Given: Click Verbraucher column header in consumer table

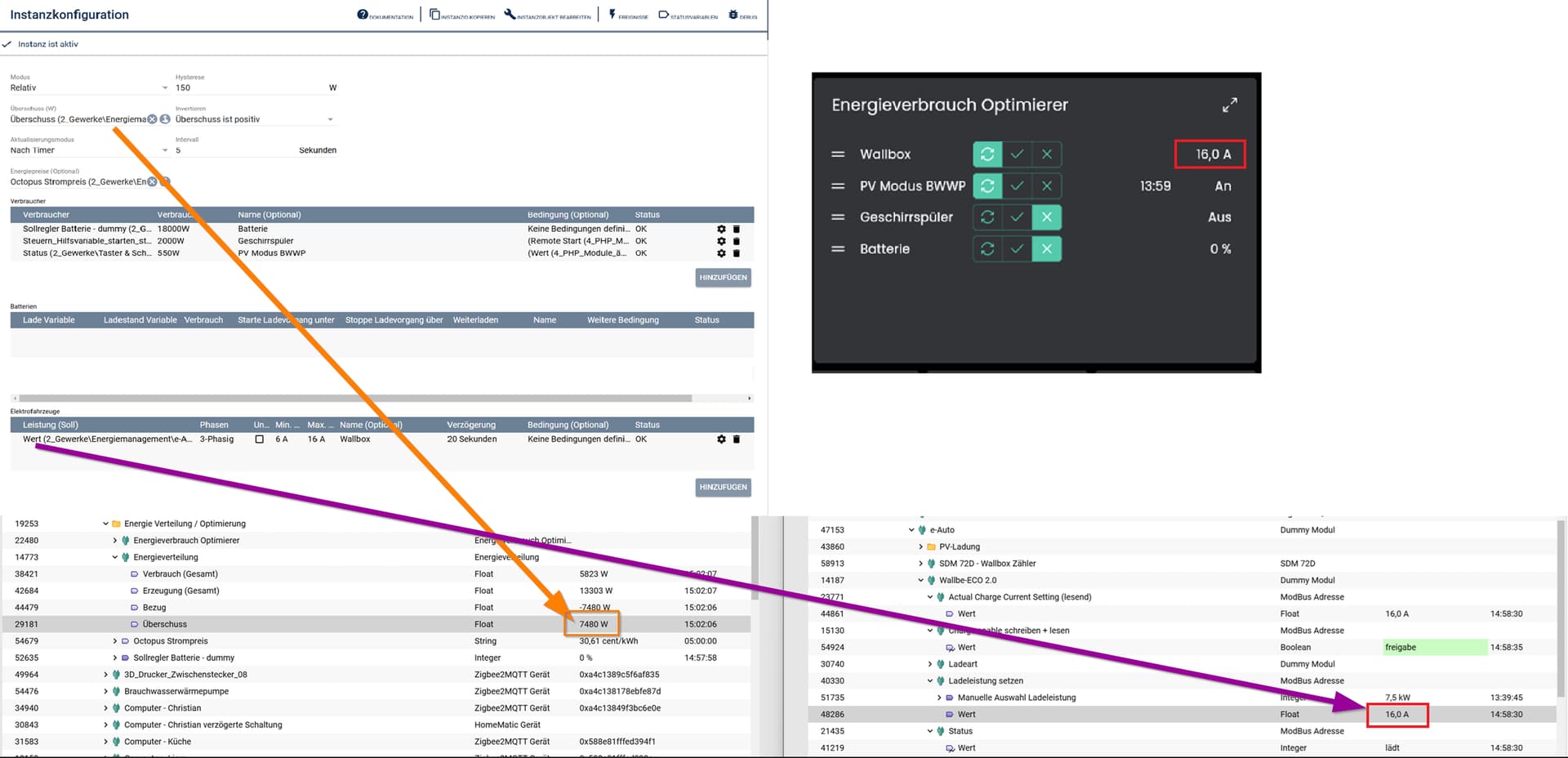Looking at the screenshot, I should (x=47, y=215).
